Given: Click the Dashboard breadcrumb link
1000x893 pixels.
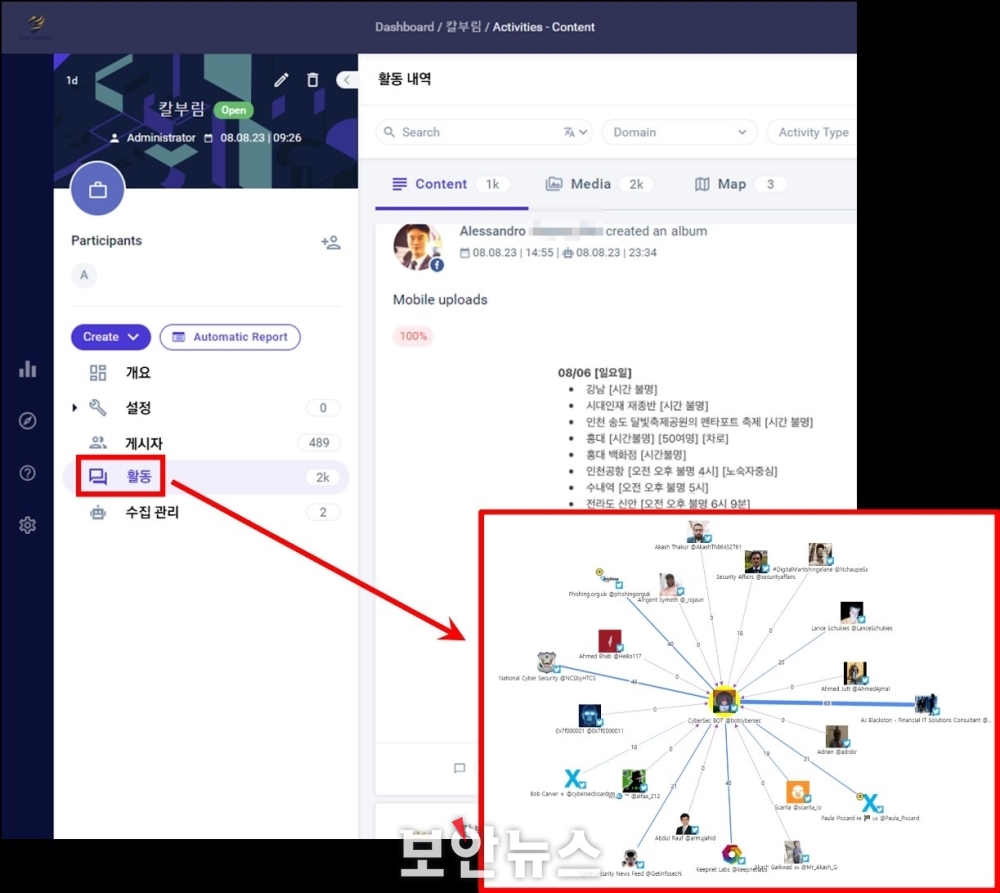Looking at the screenshot, I should [x=404, y=27].
